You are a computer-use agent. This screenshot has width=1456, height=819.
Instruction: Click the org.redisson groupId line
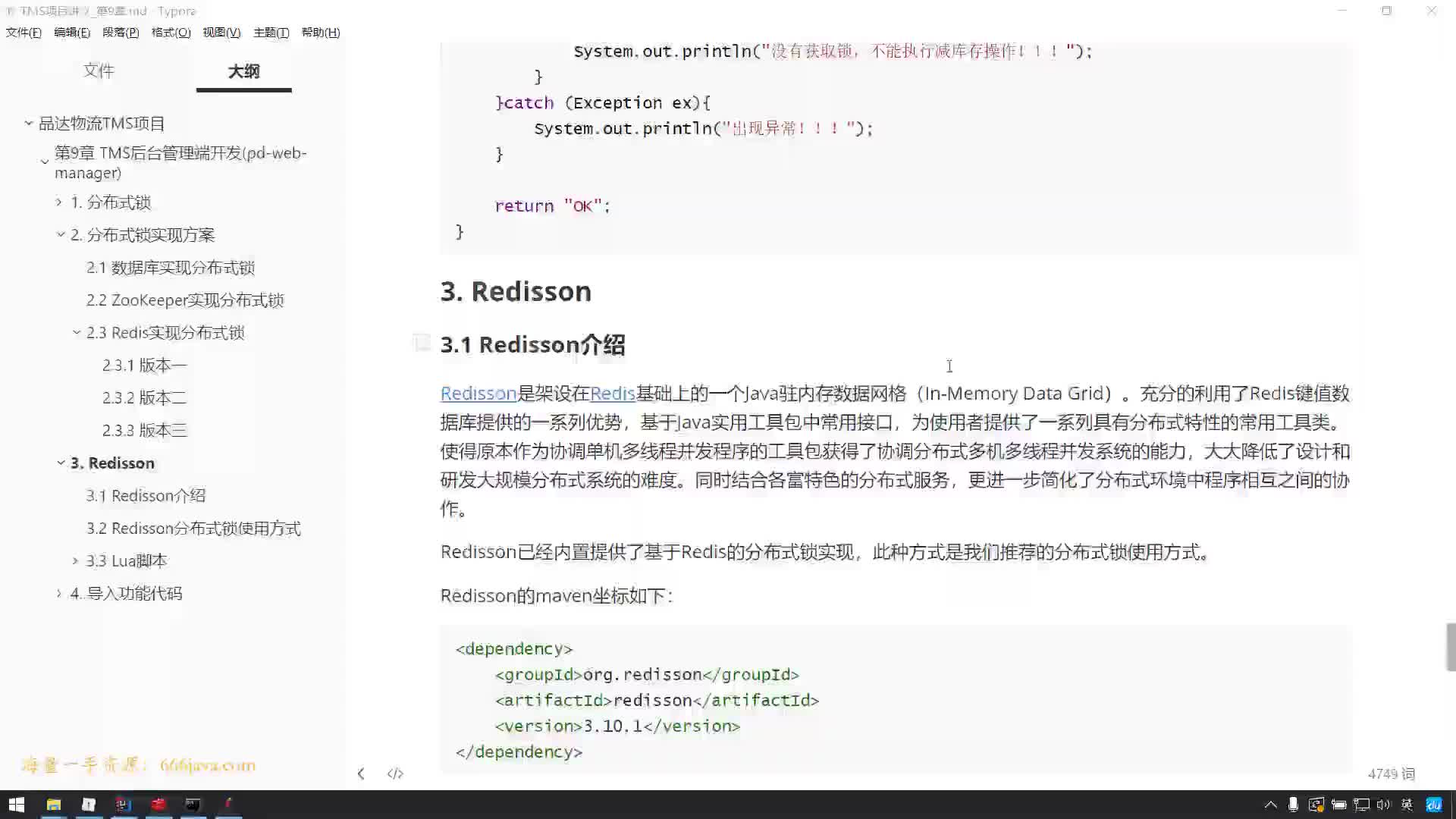click(x=647, y=674)
